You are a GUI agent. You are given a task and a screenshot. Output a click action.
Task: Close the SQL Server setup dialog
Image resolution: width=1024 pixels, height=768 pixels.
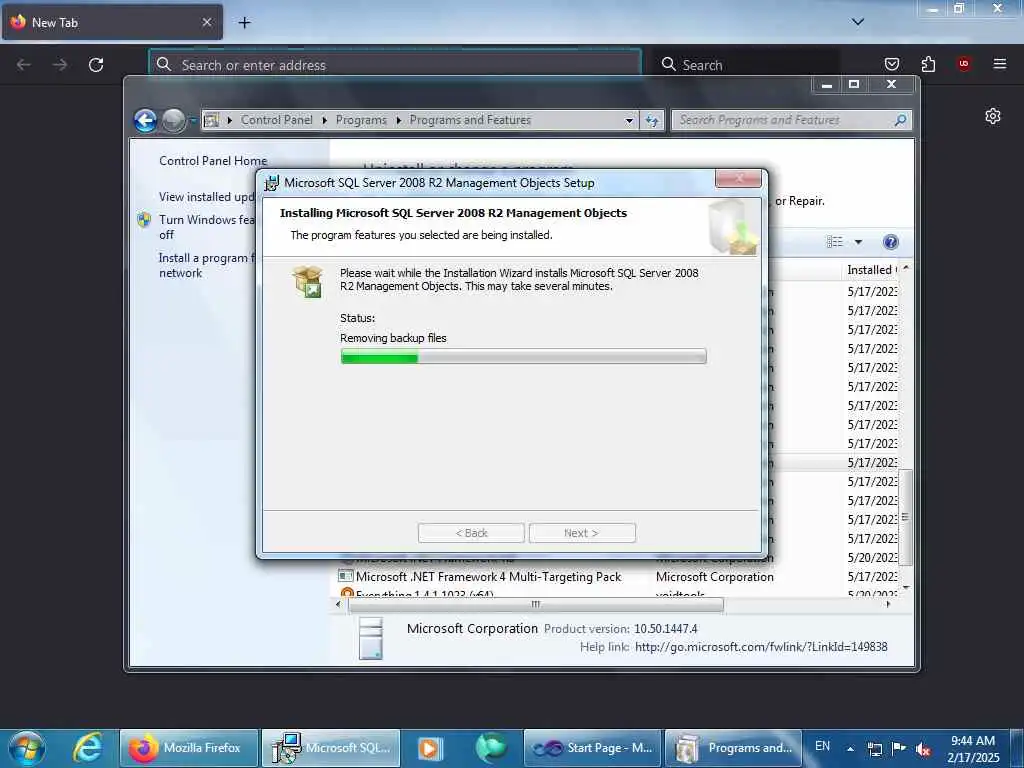[738, 178]
